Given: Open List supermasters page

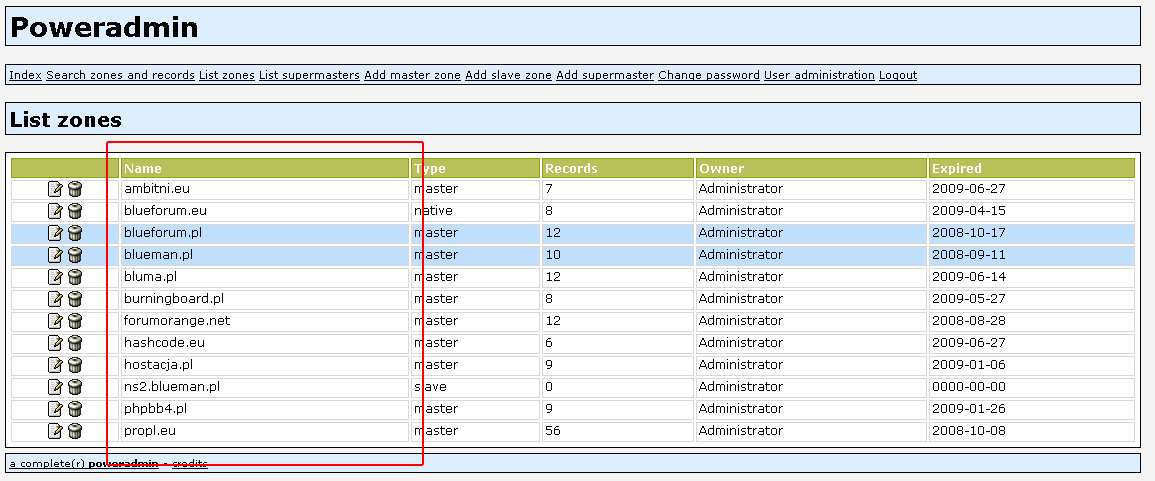Looking at the screenshot, I should click(309, 75).
